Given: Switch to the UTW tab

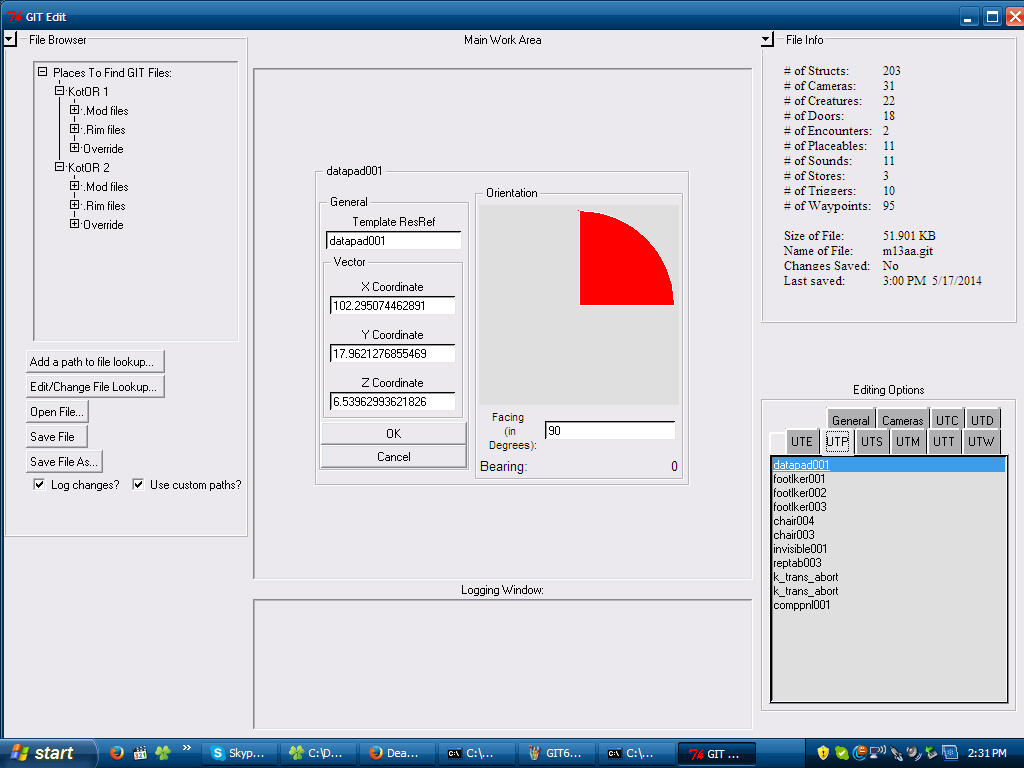Looking at the screenshot, I should click(x=981, y=441).
